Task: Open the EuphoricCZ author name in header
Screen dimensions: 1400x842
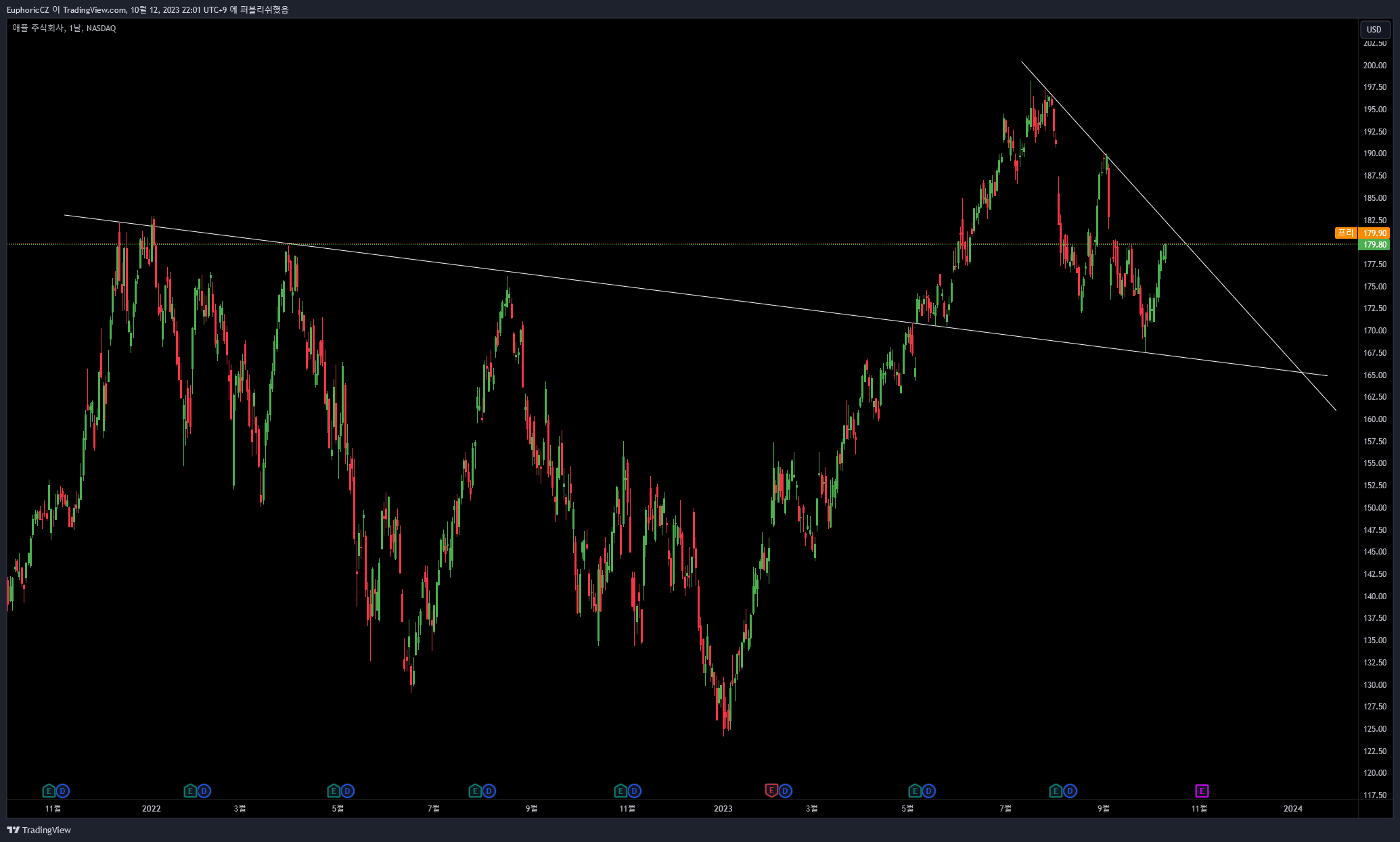Action: click(28, 9)
